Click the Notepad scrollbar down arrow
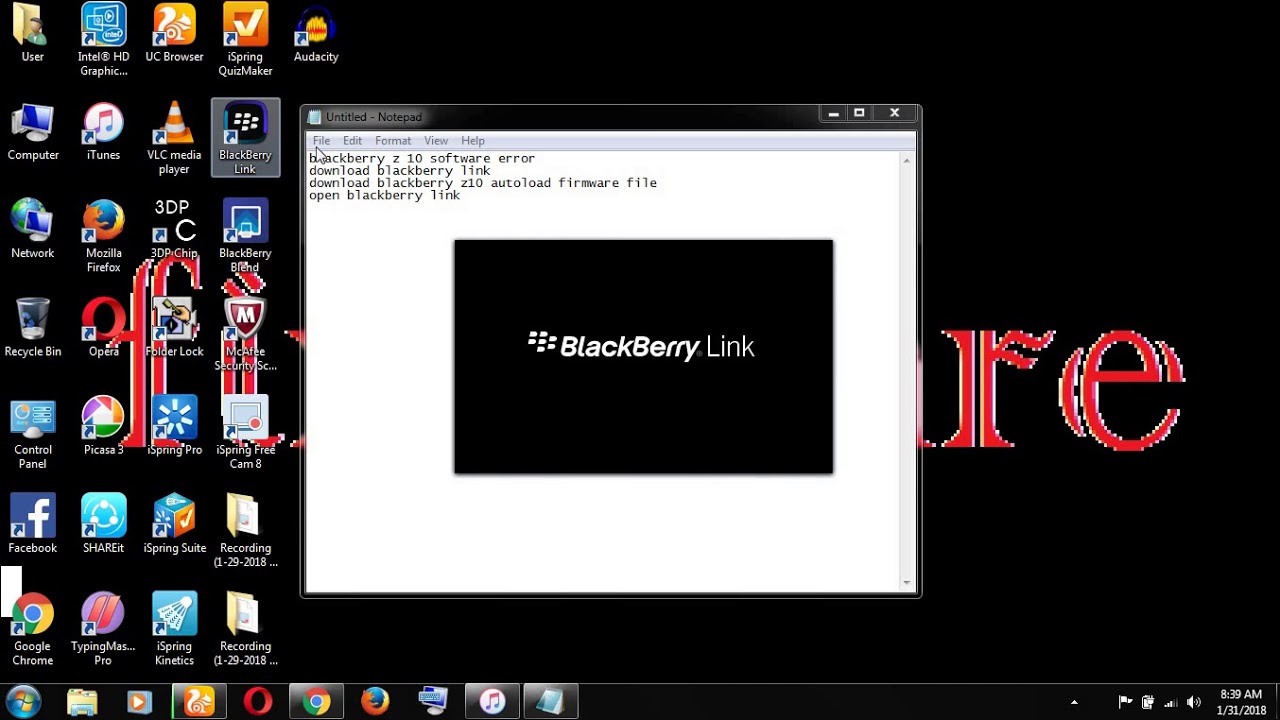Image resolution: width=1280 pixels, height=720 pixels. click(907, 582)
